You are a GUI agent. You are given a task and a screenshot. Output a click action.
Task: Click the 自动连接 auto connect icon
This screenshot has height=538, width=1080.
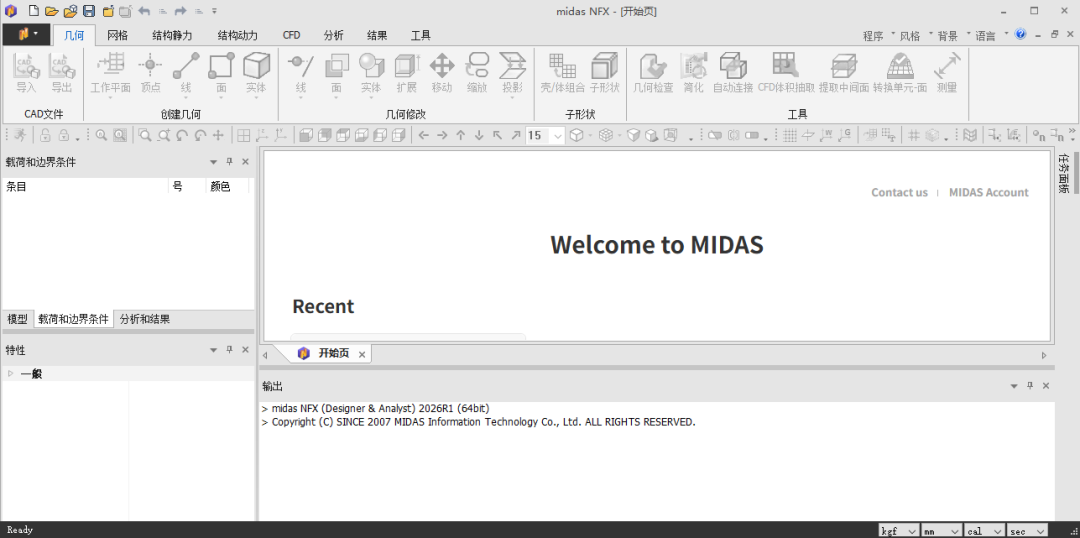tap(732, 74)
